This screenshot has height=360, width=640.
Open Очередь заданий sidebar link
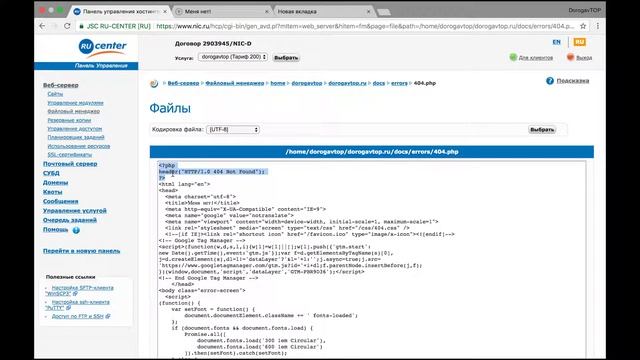click(70, 220)
